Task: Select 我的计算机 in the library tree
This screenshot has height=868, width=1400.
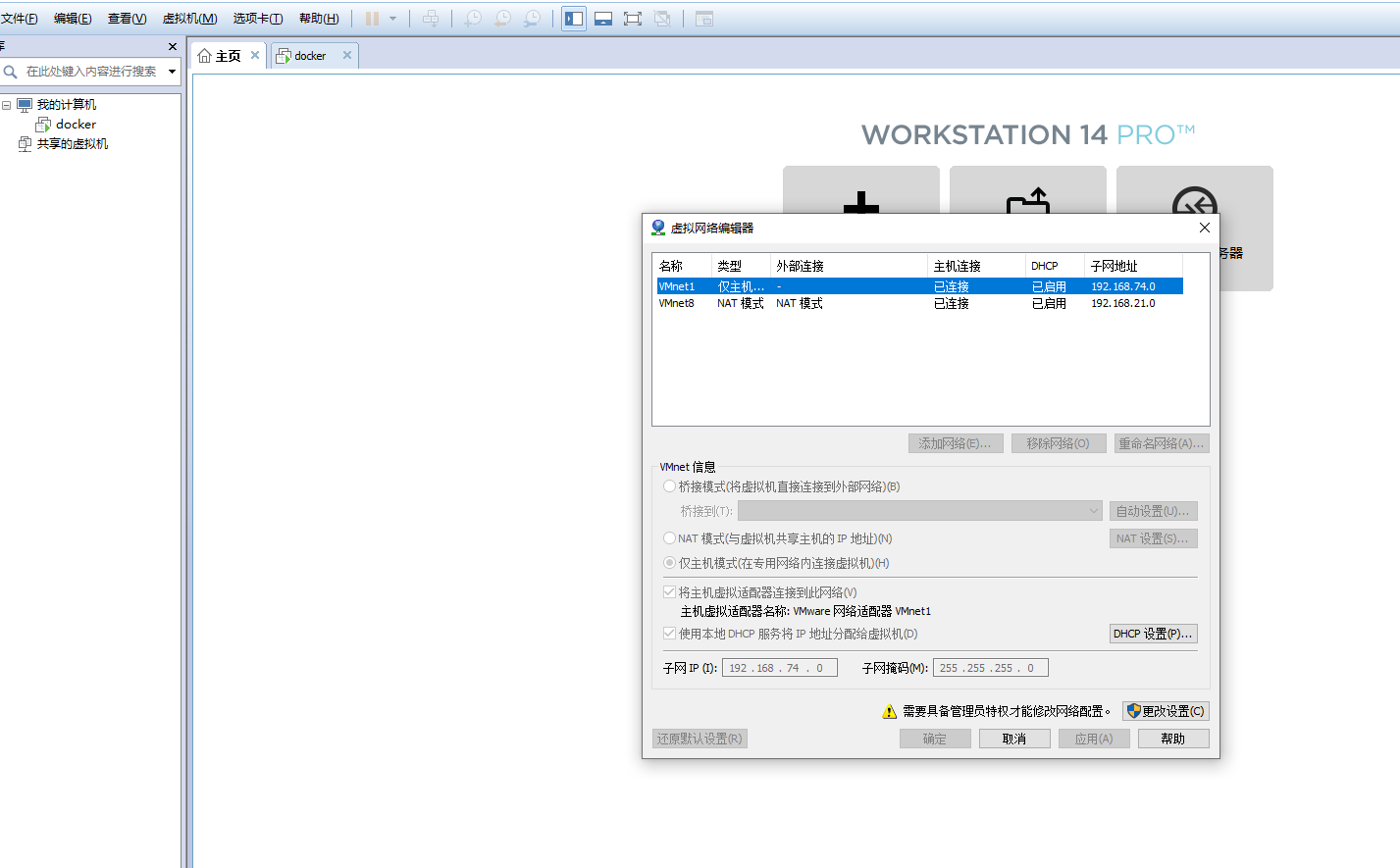Action: pos(67,105)
